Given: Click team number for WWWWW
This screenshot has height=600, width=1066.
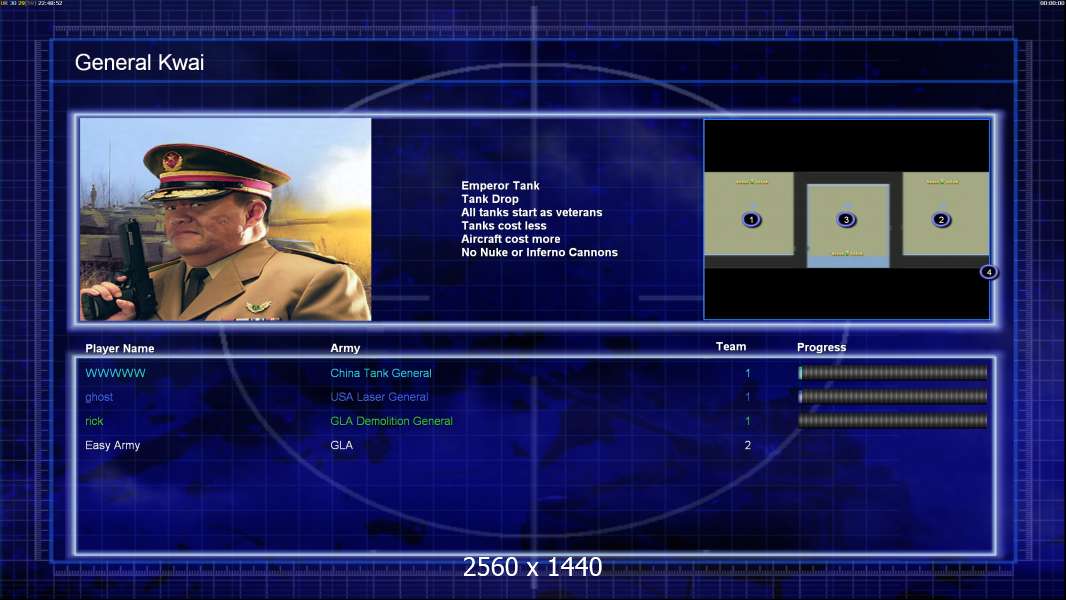Looking at the screenshot, I should [x=748, y=373].
